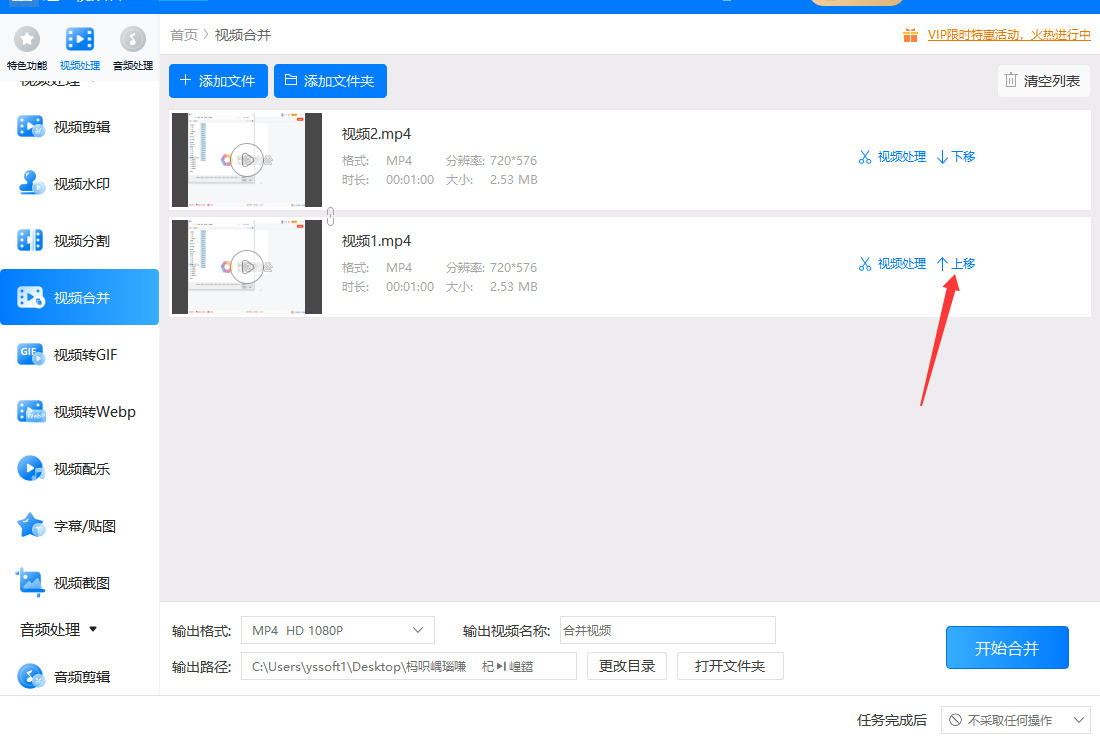Collapse the 音频处理 sidebar section
The height and width of the screenshot is (744, 1100).
pyautogui.click(x=59, y=630)
